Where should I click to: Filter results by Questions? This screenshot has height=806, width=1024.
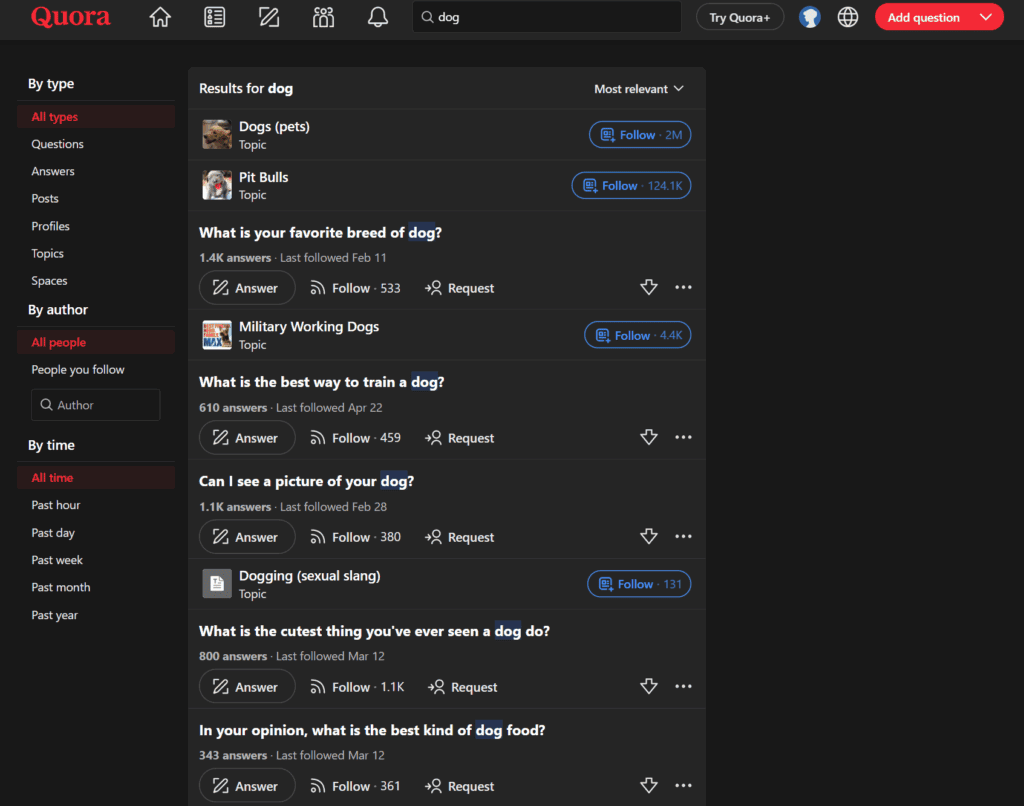point(96,144)
